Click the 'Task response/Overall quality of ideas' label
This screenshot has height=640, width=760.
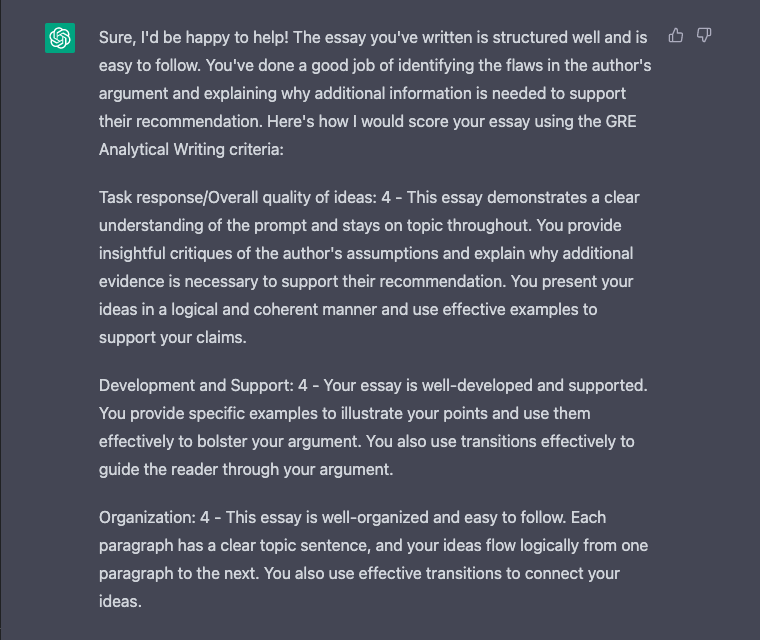pos(237,197)
